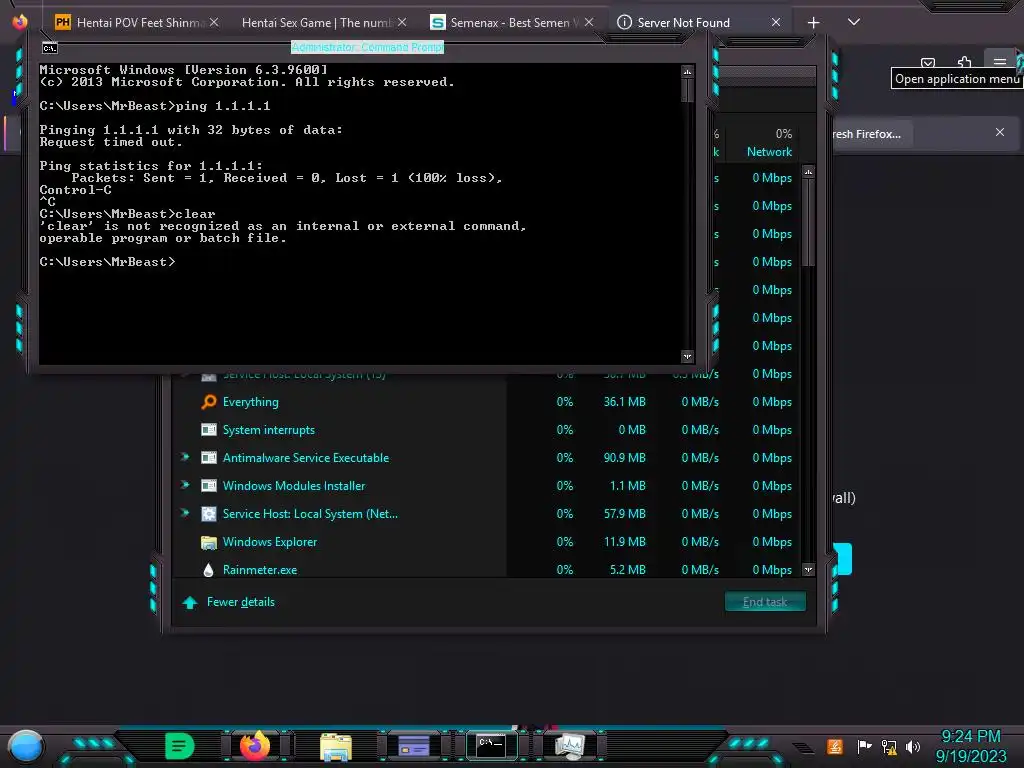Click the Command Prompt scrollbar down arrow
The height and width of the screenshot is (768, 1024).
coord(687,357)
